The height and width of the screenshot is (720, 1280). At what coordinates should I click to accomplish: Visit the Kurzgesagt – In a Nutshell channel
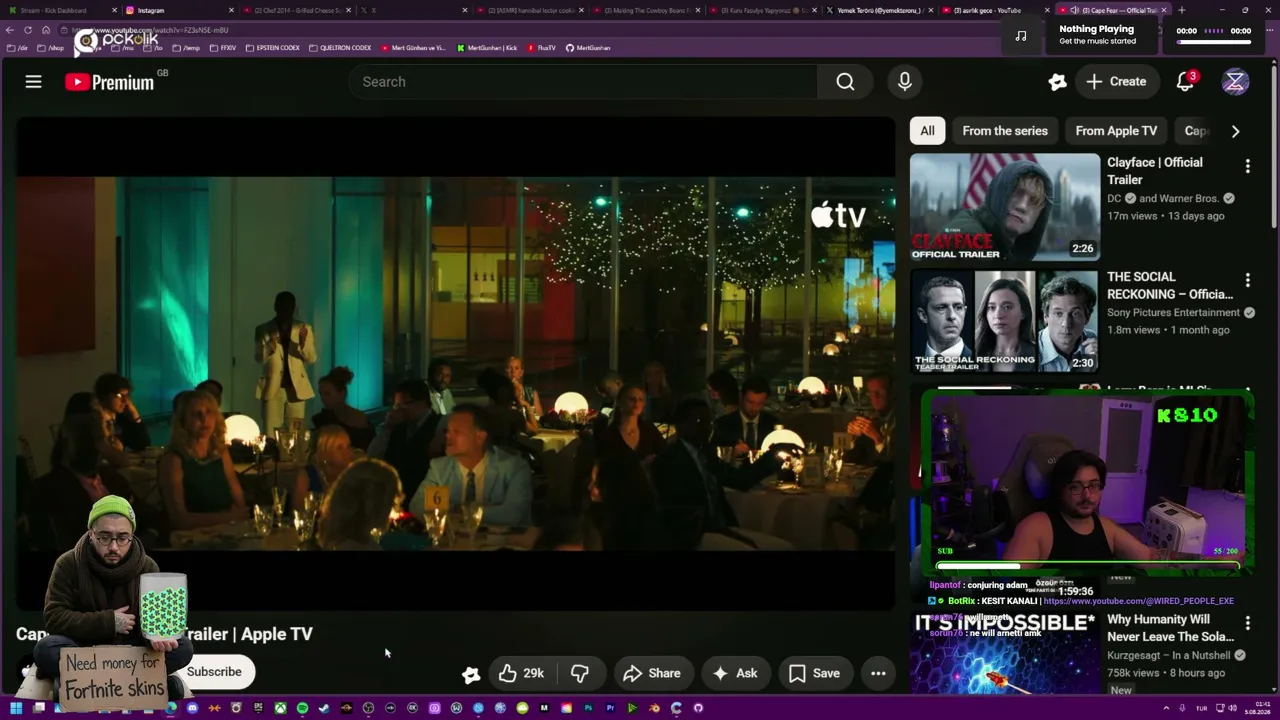1168,655
